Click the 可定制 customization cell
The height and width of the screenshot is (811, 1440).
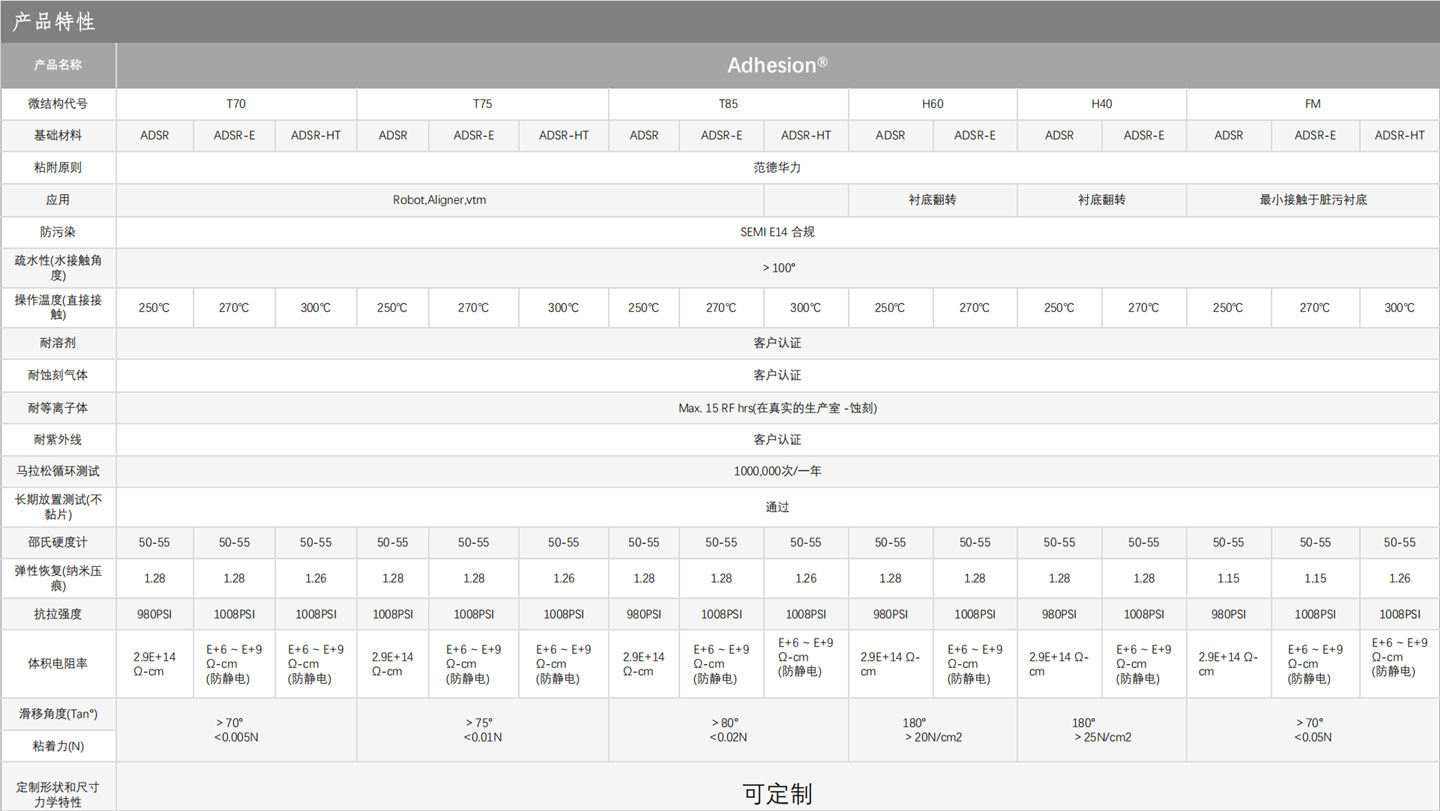coord(777,793)
